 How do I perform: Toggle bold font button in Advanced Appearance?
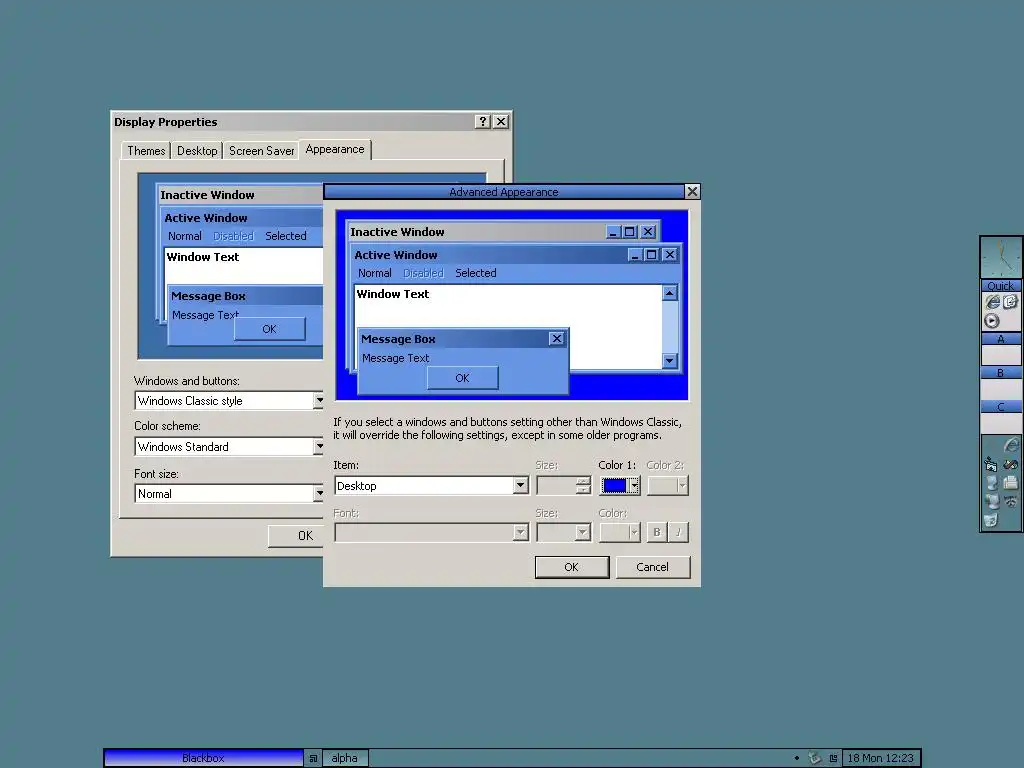[657, 532]
